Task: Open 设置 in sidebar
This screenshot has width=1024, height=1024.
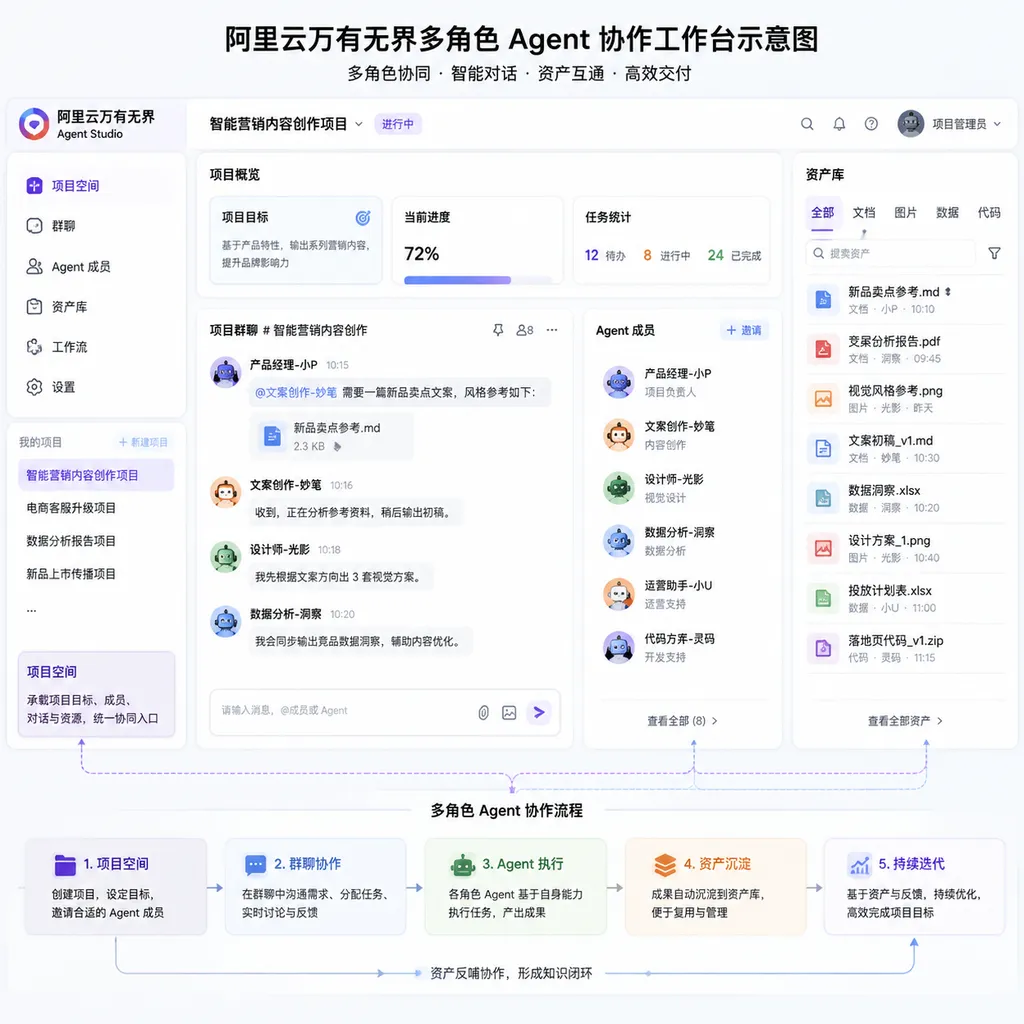Action: pyautogui.click(x=97, y=387)
